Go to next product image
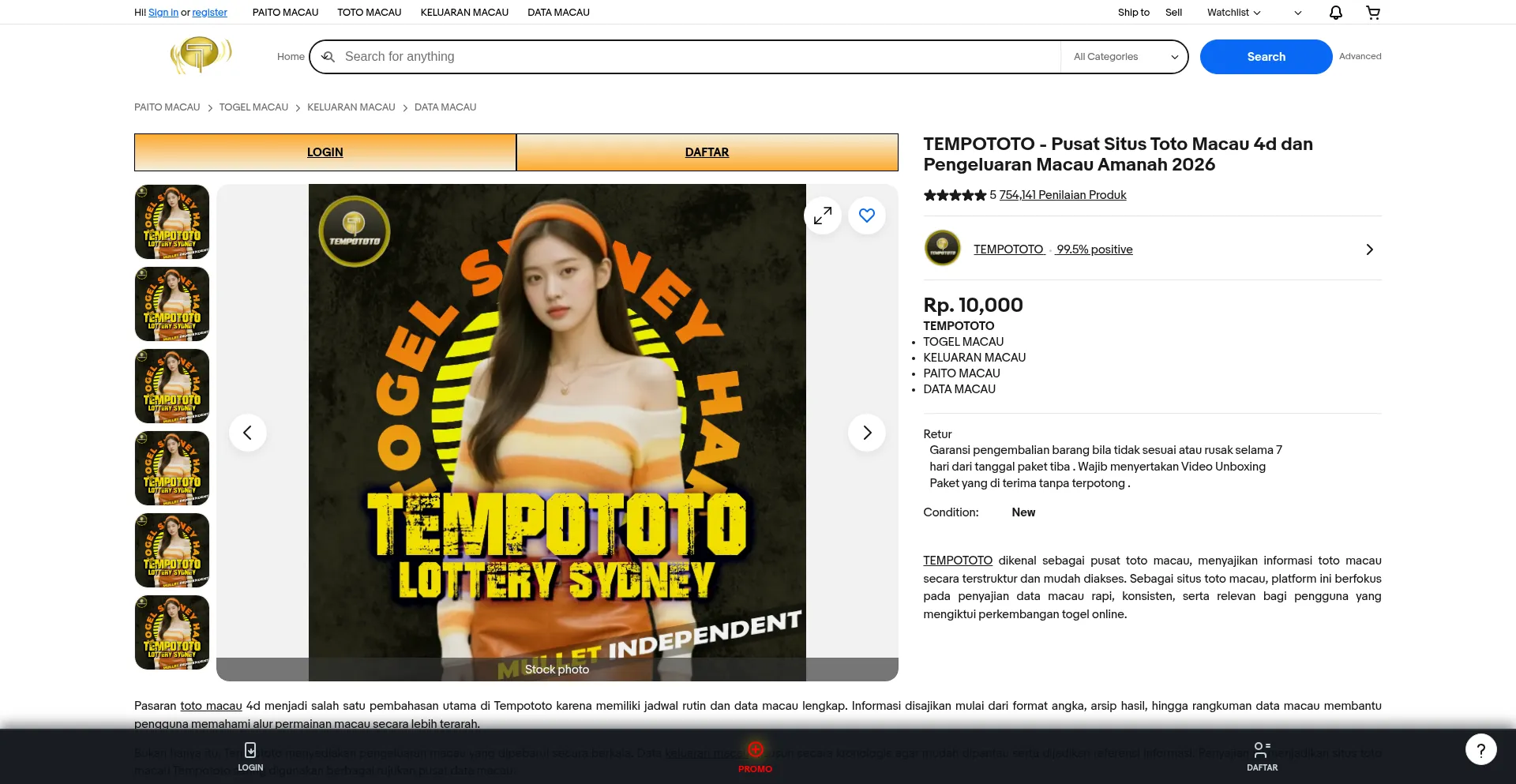This screenshot has width=1516, height=784. (x=867, y=433)
